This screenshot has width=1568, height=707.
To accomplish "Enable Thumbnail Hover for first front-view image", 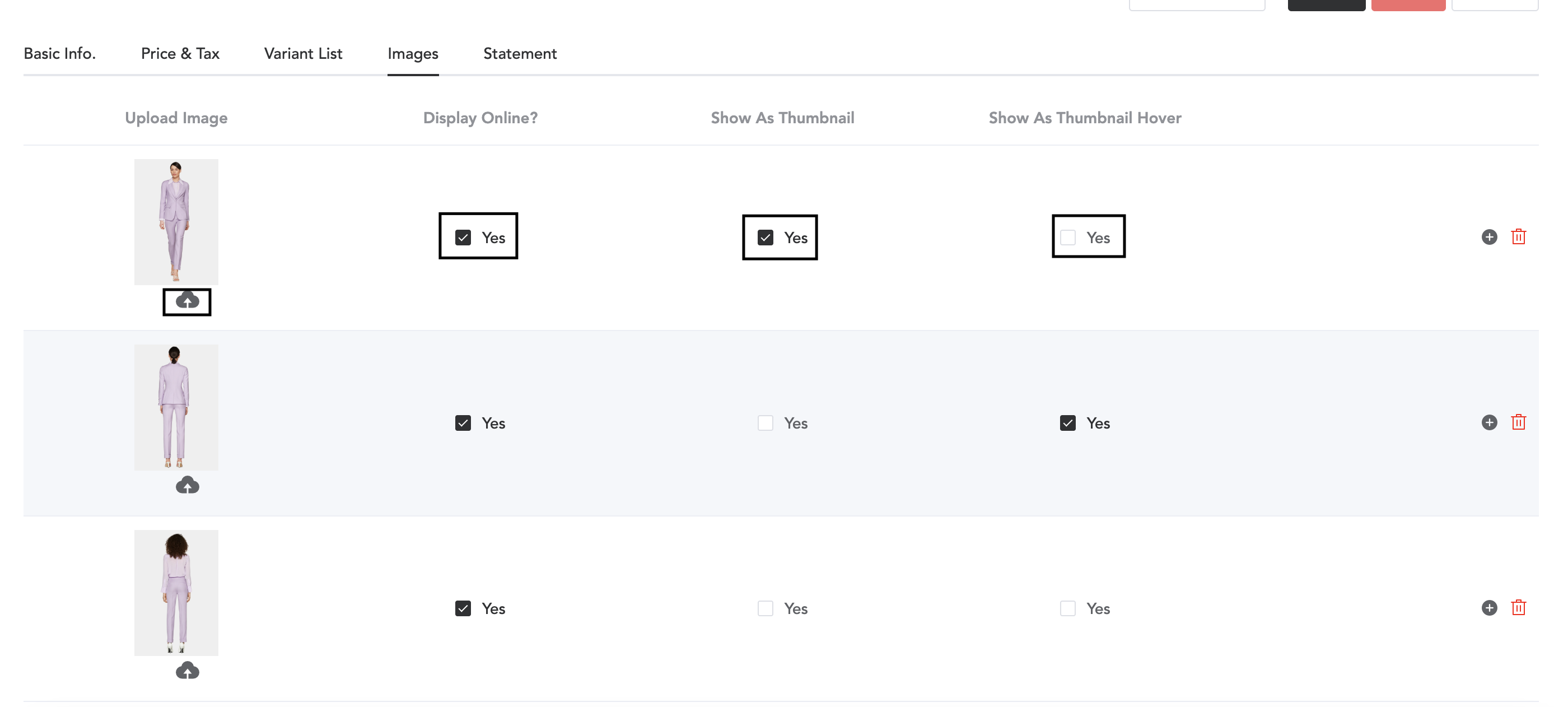I will coord(1068,238).
